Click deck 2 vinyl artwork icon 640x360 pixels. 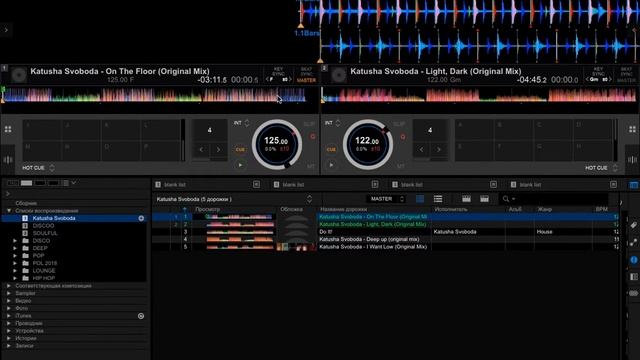tap(338, 75)
